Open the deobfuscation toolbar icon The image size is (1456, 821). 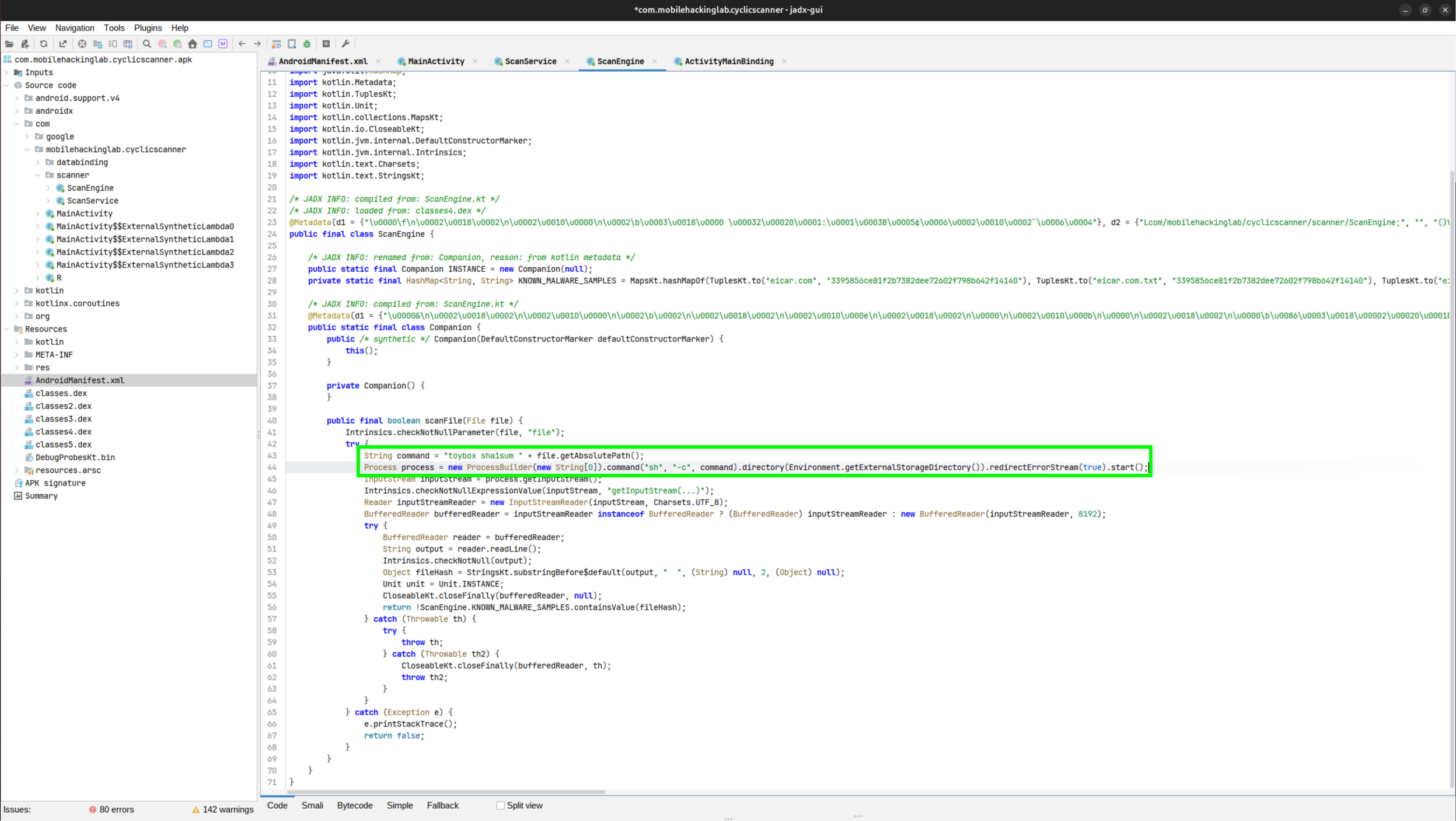pyautogui.click(x=277, y=44)
